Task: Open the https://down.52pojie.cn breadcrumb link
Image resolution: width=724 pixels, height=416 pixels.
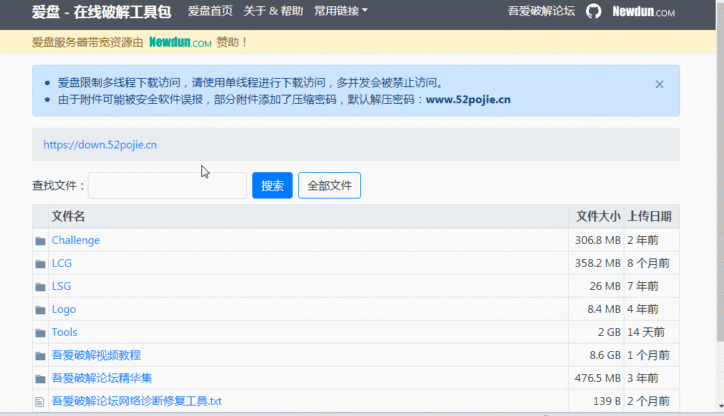Action: (100, 144)
